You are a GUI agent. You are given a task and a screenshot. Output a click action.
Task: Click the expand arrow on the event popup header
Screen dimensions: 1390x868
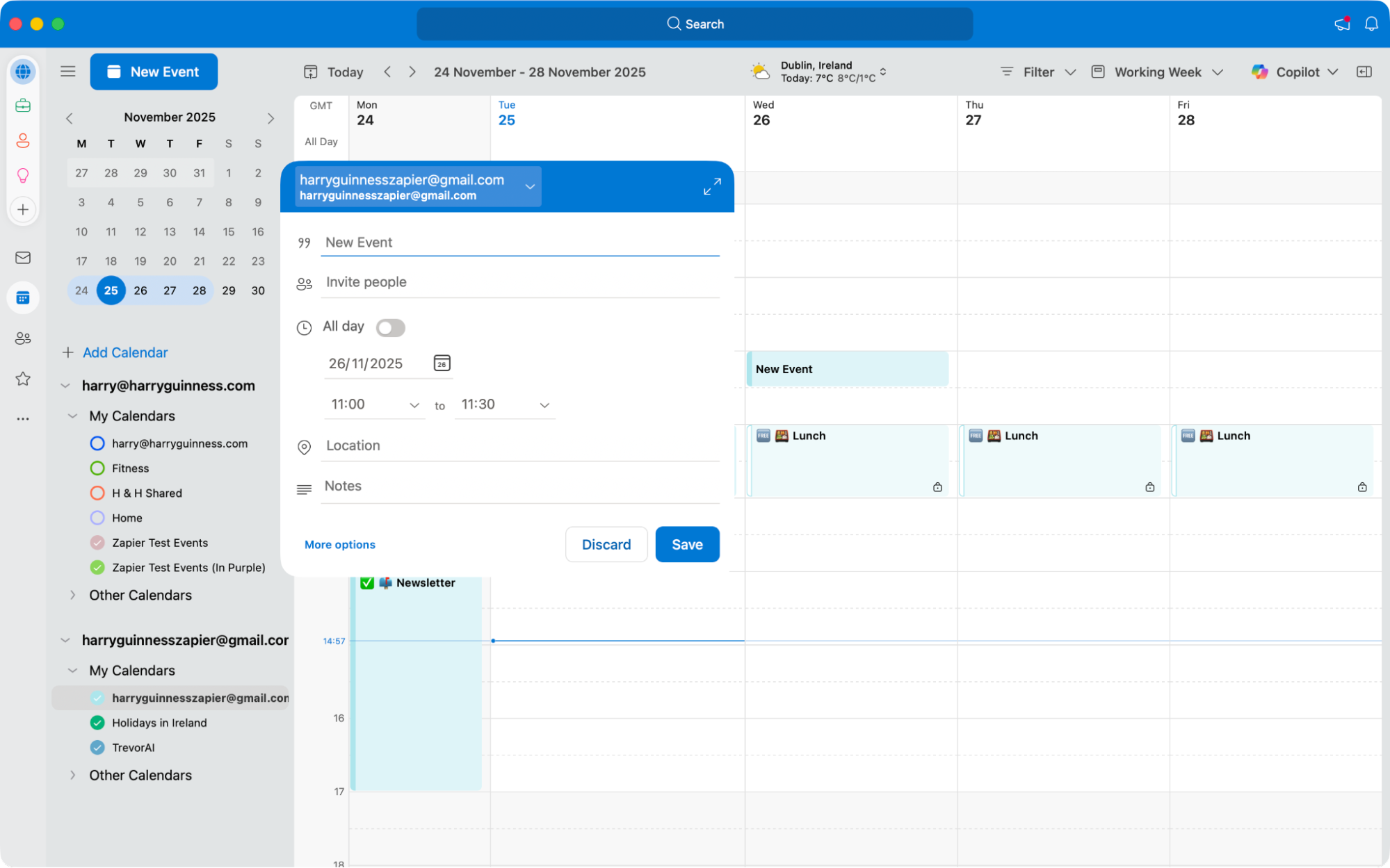tap(711, 186)
